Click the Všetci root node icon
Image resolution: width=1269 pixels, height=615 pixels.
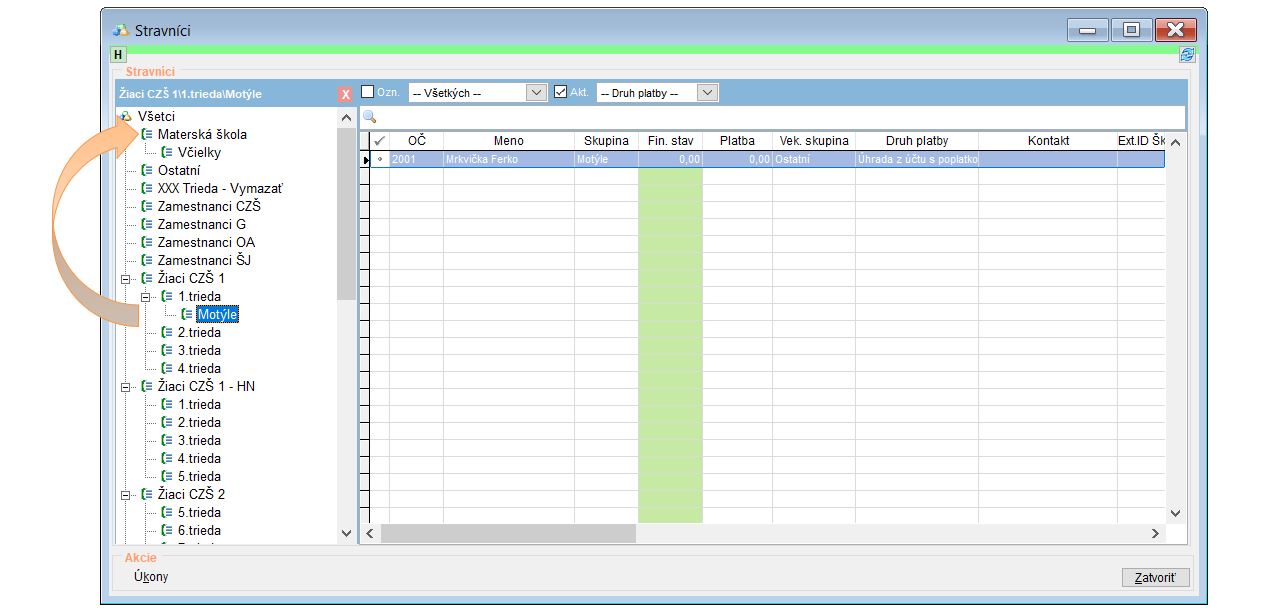point(126,117)
